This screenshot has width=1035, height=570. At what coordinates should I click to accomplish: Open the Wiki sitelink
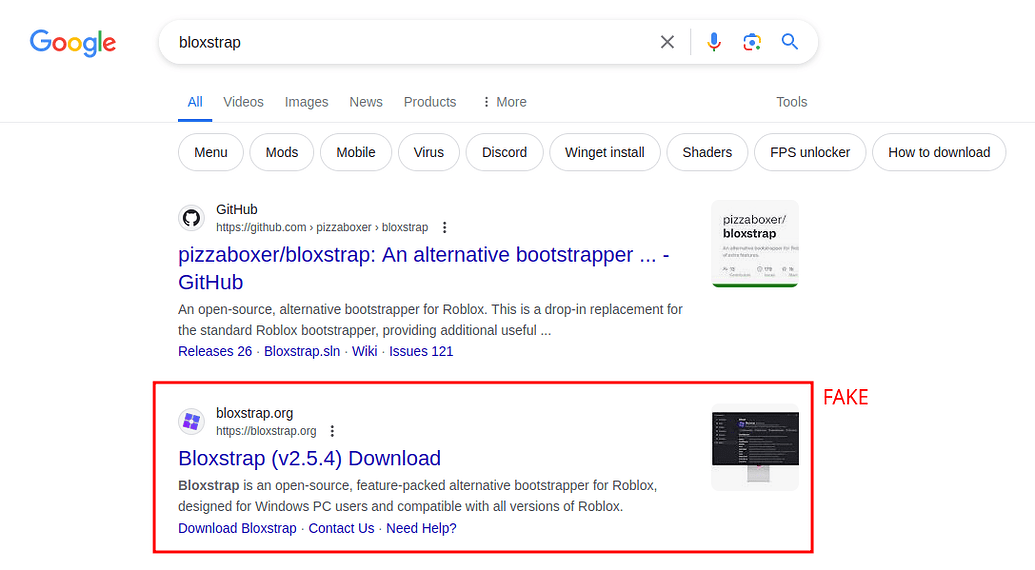pos(364,352)
